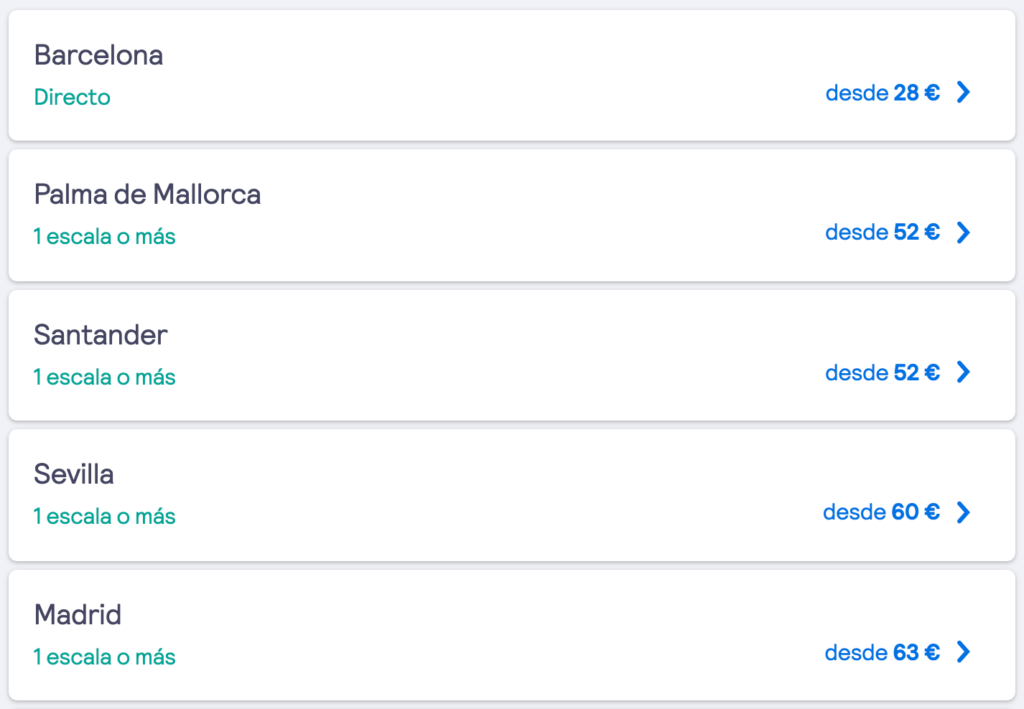Select the Santander destination title

coord(101,335)
